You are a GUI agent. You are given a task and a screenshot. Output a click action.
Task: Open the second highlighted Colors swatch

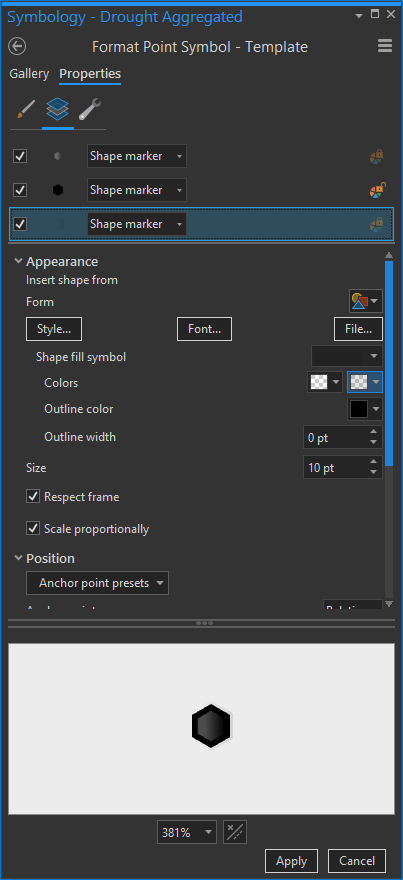(x=365, y=383)
